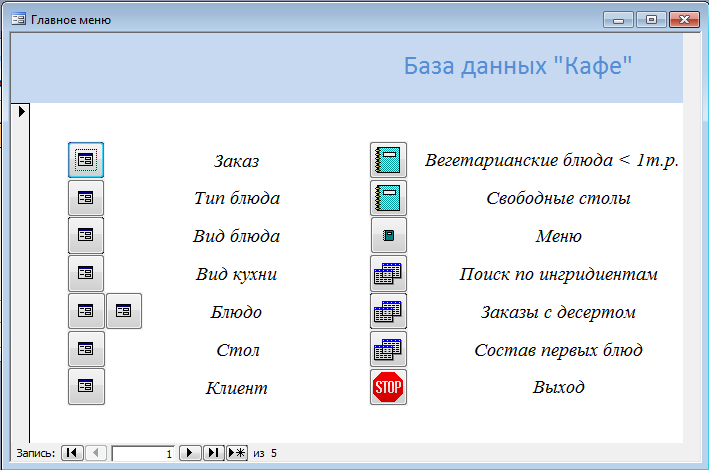This screenshot has width=709, height=470.
Task: Open the Меню report icon
Action: (388, 235)
